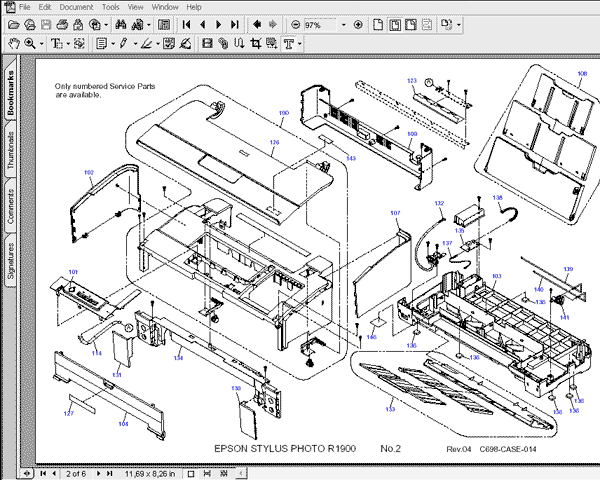
Task: Switch to the Thumbnails side tab
Action: tap(10, 150)
